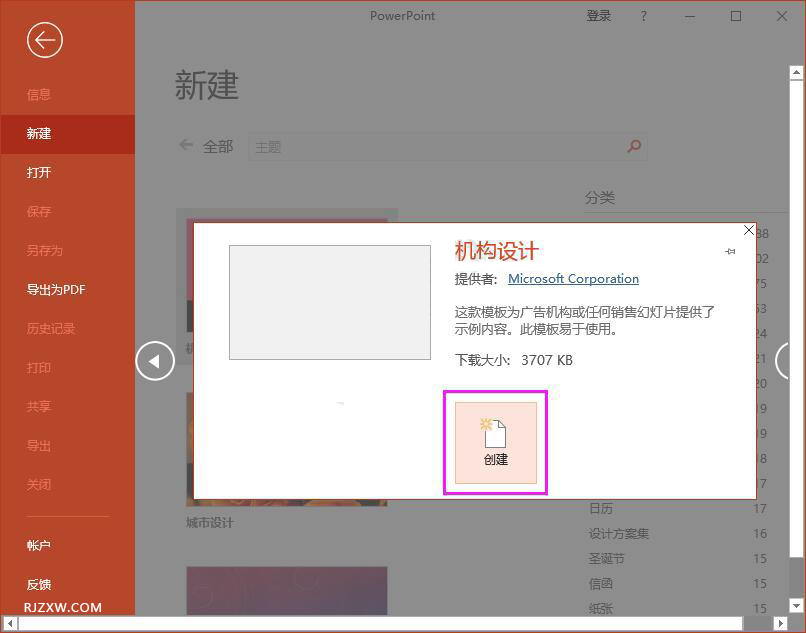Open PowerPoint help via the question mark icon

tap(643, 16)
